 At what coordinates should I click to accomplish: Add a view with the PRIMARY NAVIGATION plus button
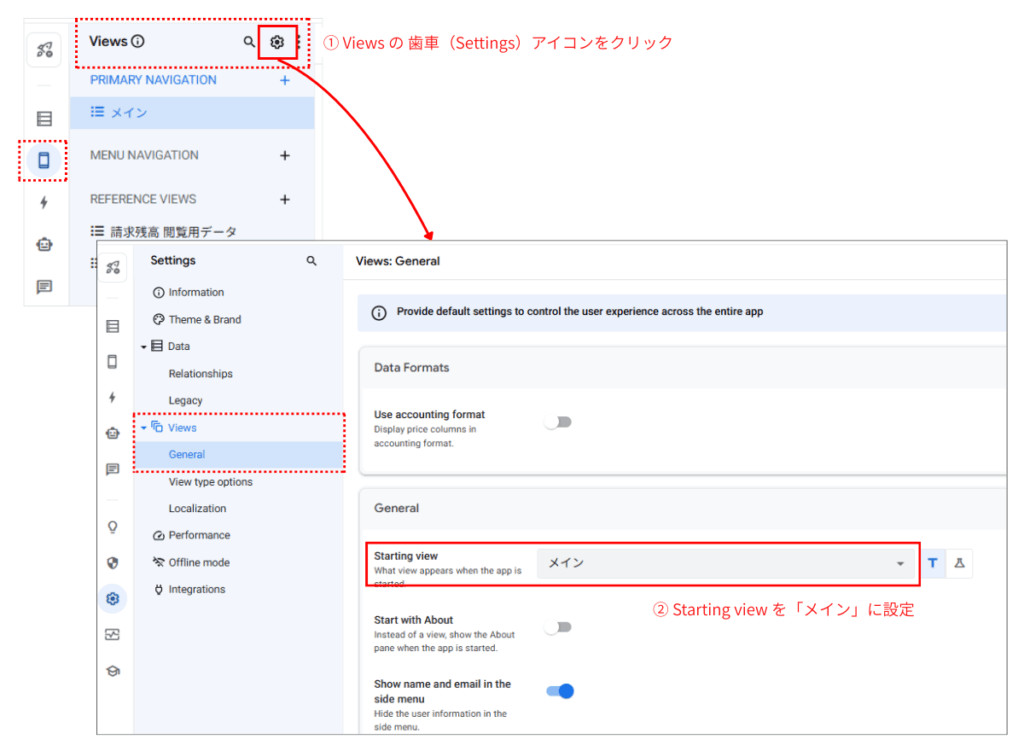click(285, 80)
